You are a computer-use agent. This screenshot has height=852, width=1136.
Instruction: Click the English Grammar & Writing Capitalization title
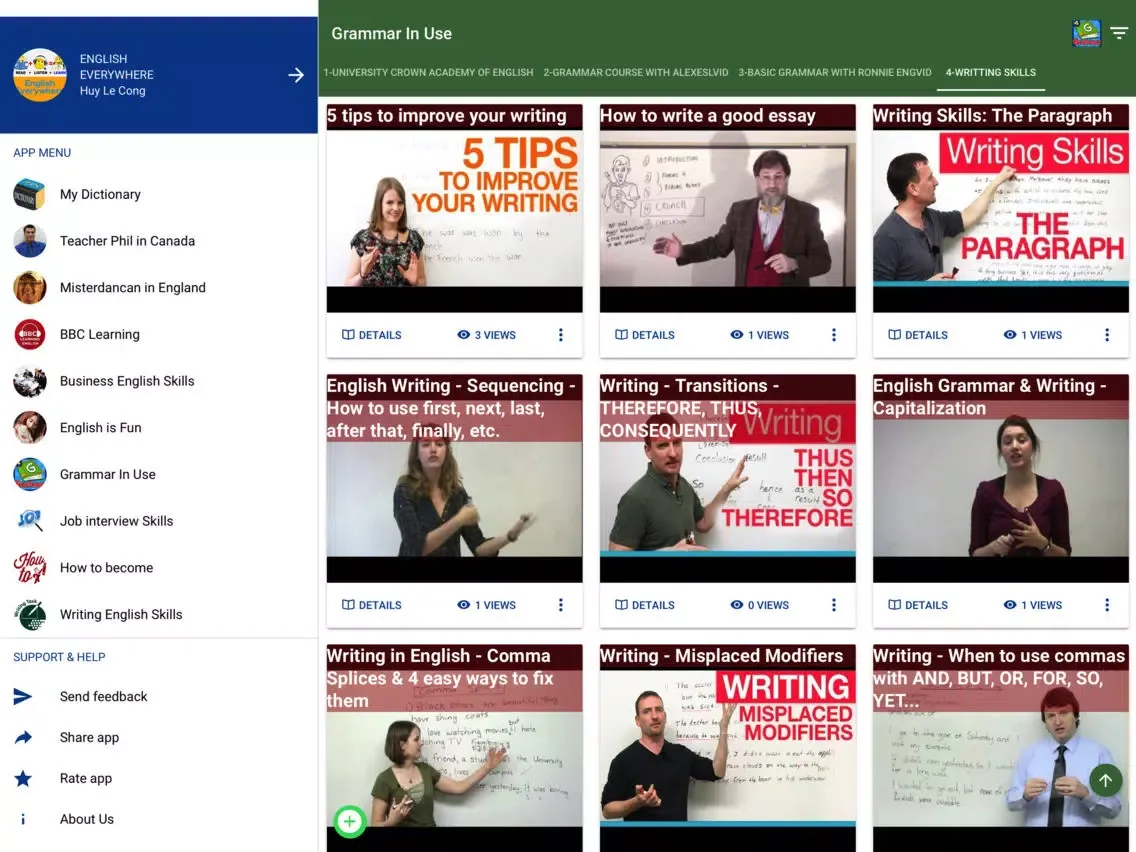pos(990,397)
